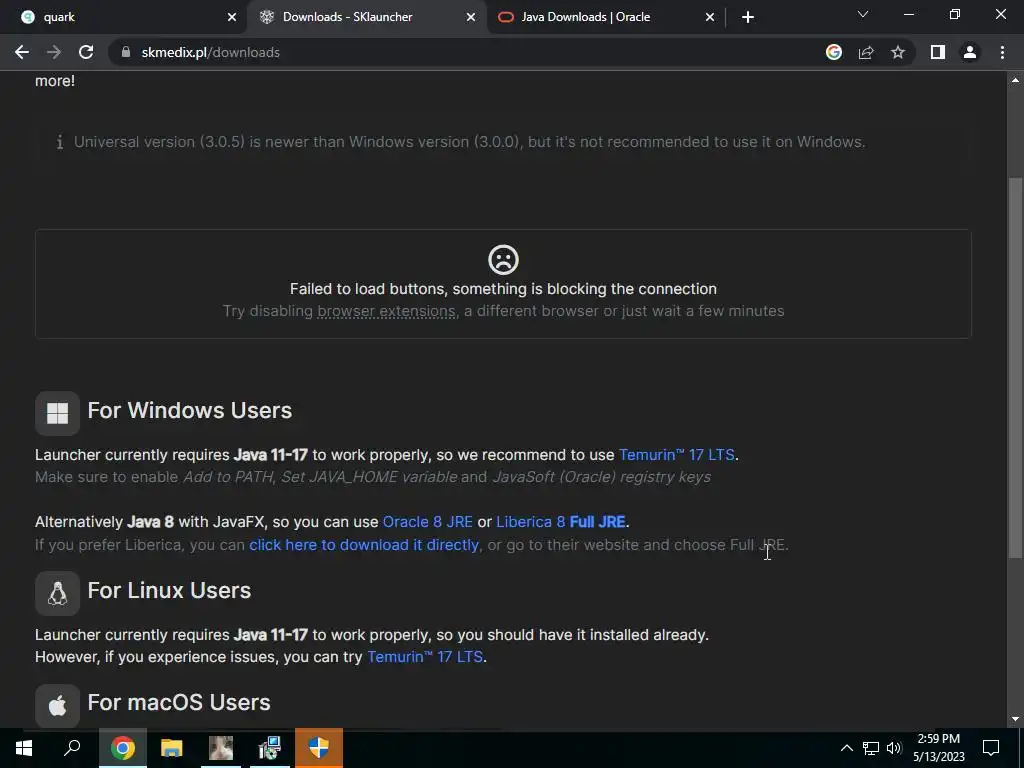Click the cat photo taskbar app

[x=221, y=748]
